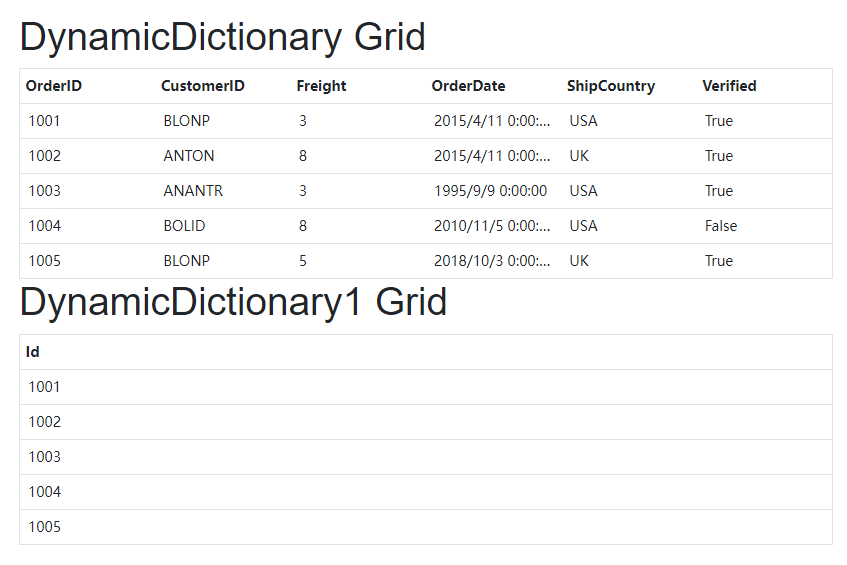Click the BOLID customer cell
This screenshot has width=847, height=565.
point(185,226)
